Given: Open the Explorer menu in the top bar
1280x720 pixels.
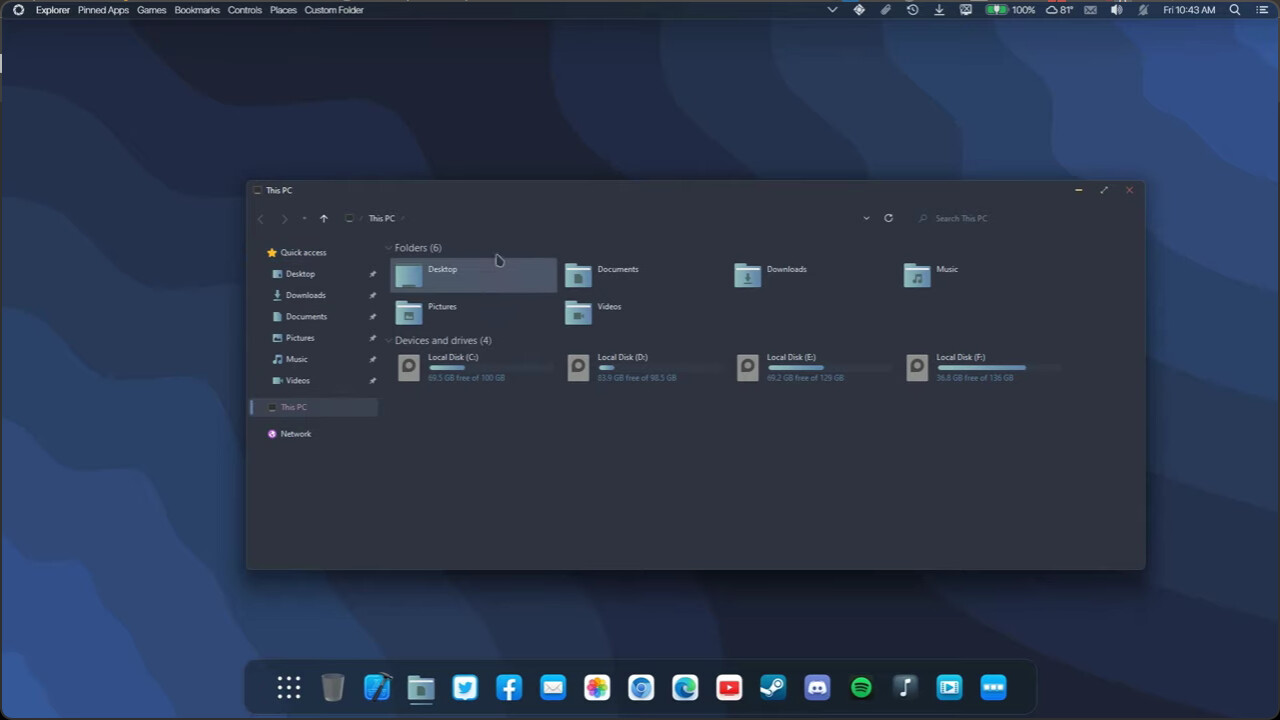Looking at the screenshot, I should click(x=53, y=10).
